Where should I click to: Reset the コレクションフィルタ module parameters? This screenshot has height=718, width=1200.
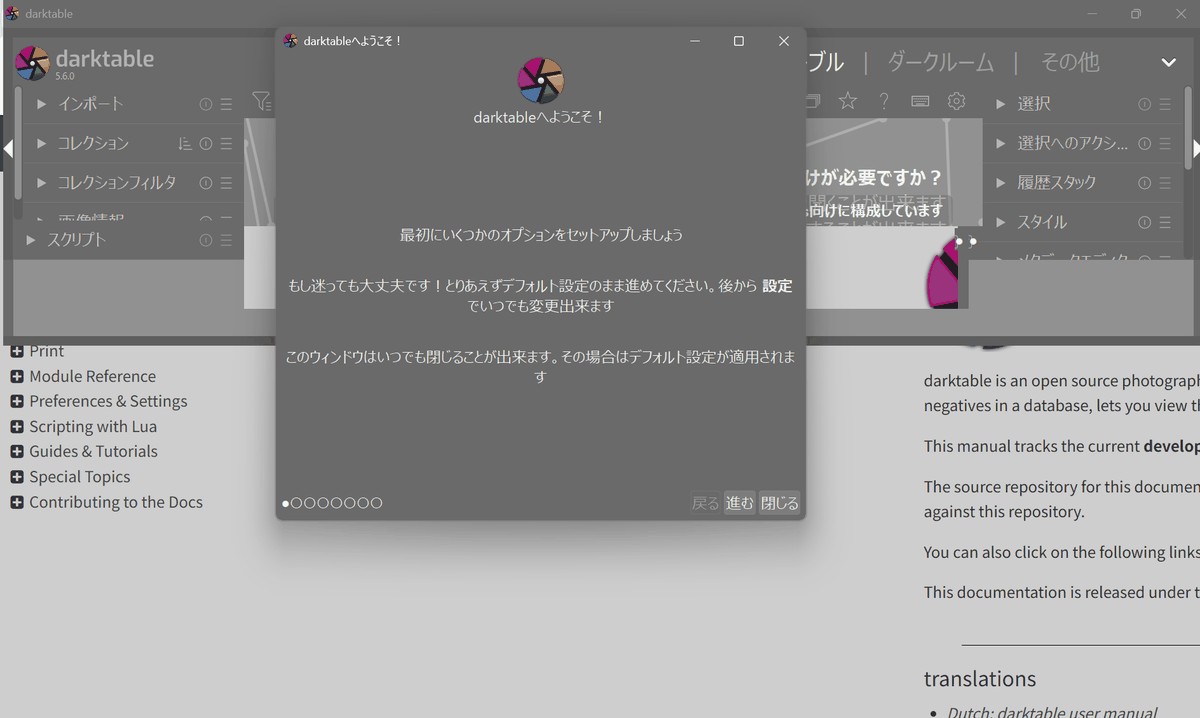[206, 183]
